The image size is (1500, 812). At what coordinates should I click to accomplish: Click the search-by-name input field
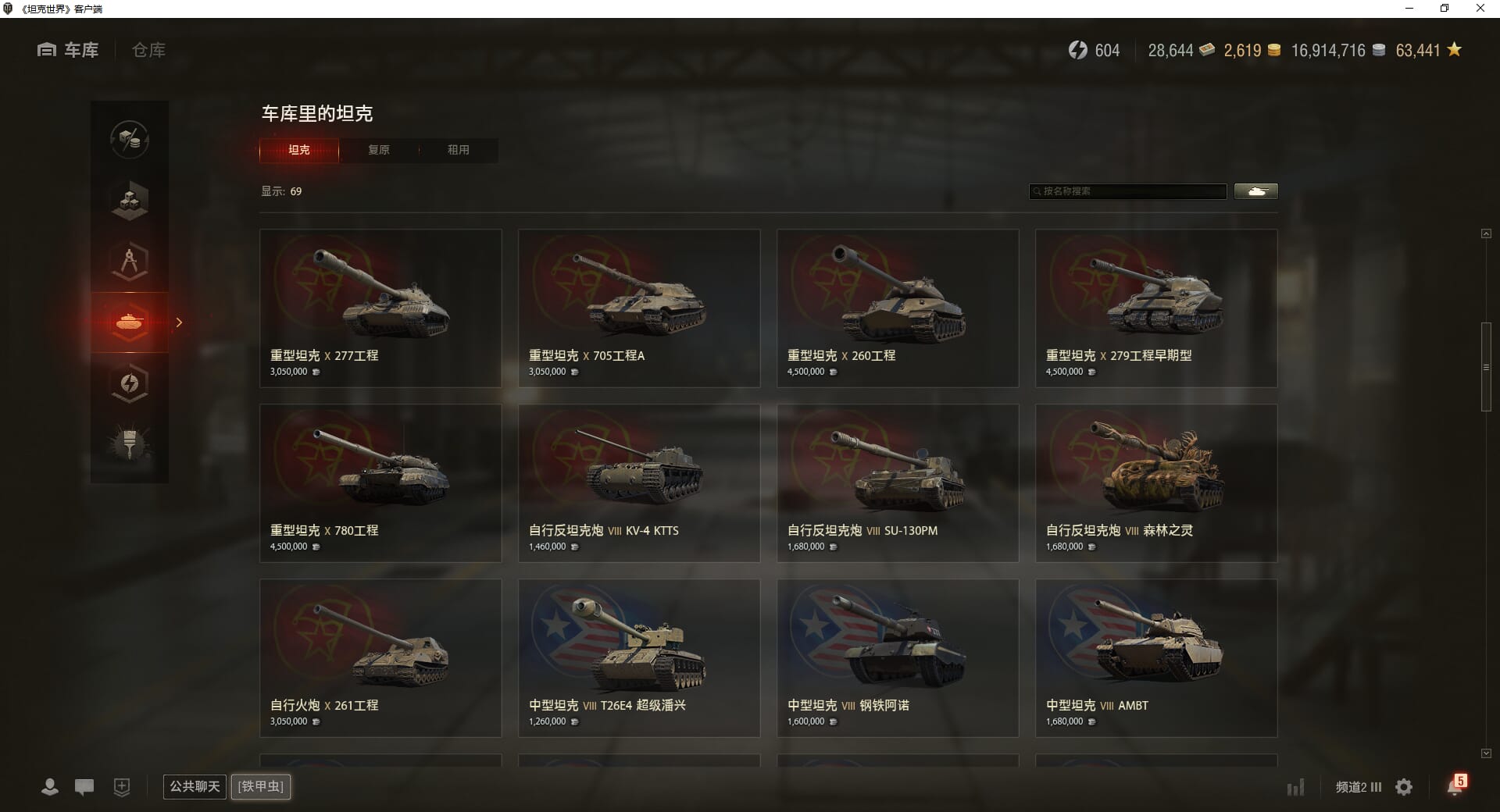click(1128, 191)
